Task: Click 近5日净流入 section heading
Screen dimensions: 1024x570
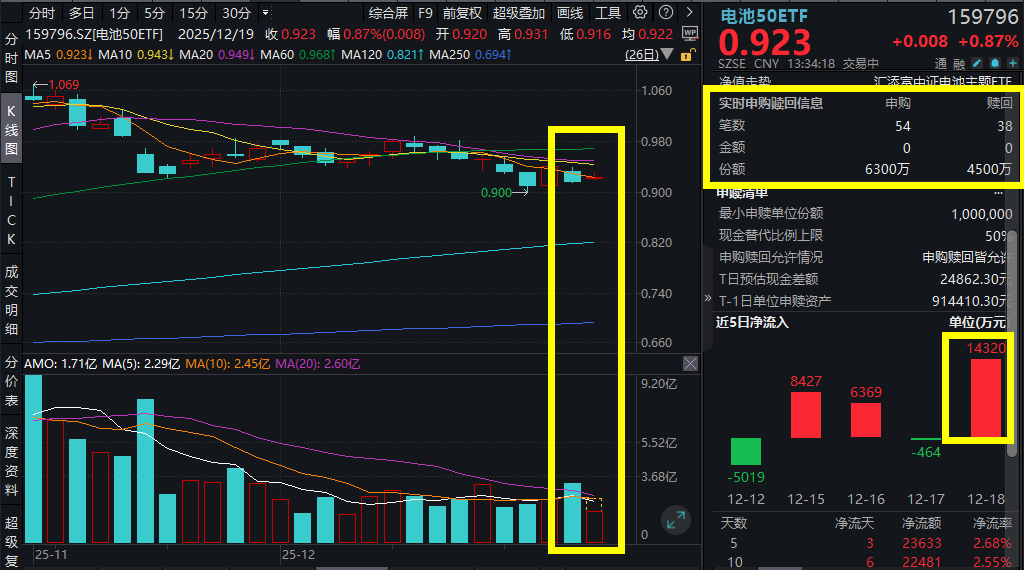Action: click(x=752, y=323)
